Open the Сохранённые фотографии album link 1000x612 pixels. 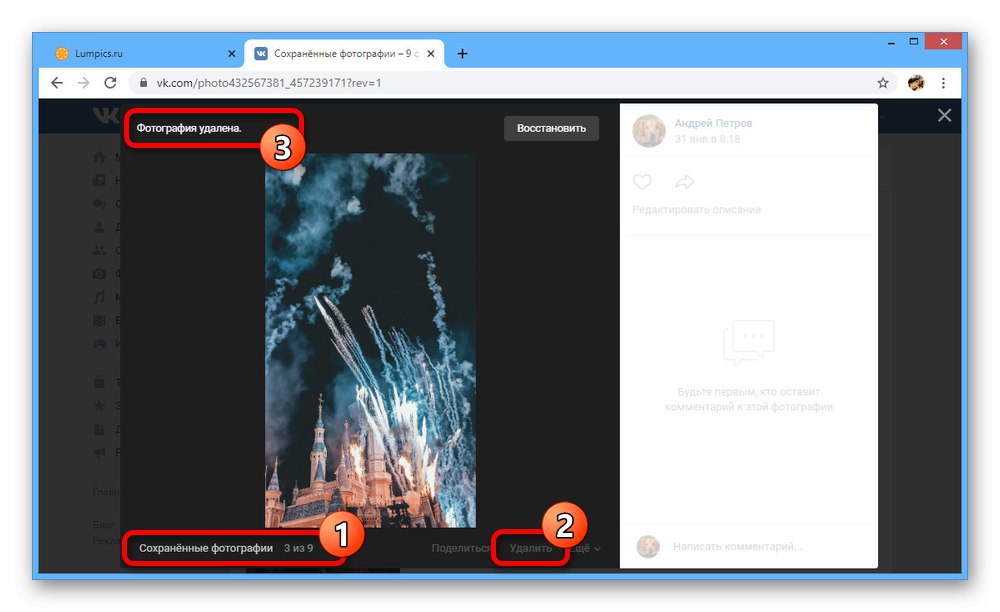point(206,548)
